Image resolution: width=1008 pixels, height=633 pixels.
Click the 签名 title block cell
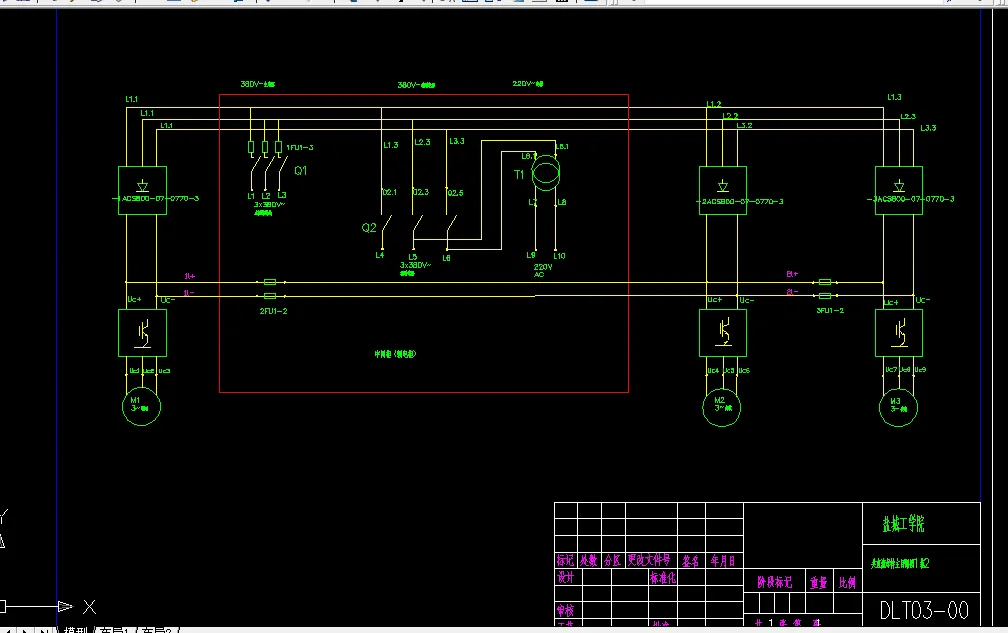(691, 561)
